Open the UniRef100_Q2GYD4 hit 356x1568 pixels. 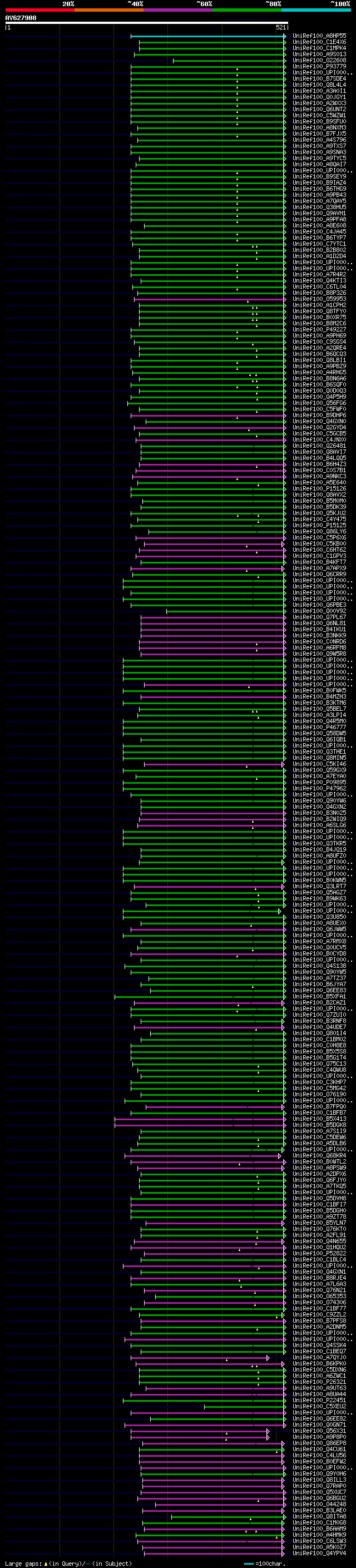[319, 427]
